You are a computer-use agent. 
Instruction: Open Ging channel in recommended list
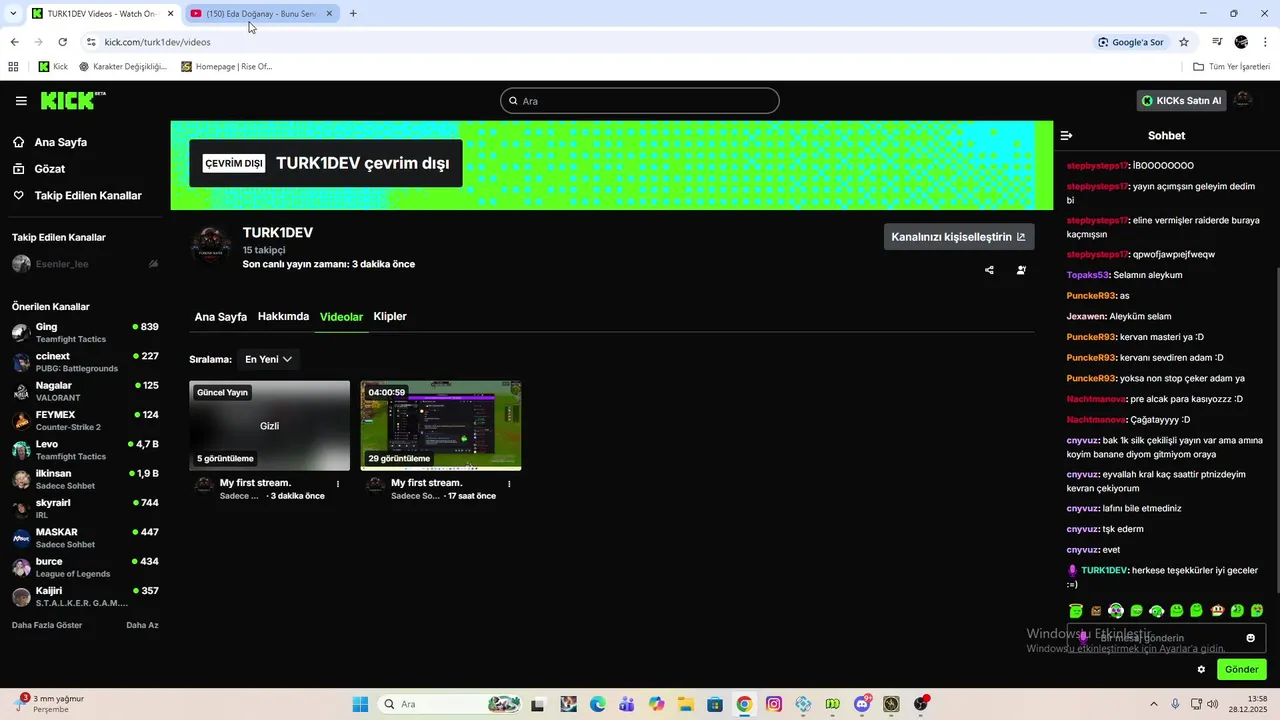tap(85, 333)
